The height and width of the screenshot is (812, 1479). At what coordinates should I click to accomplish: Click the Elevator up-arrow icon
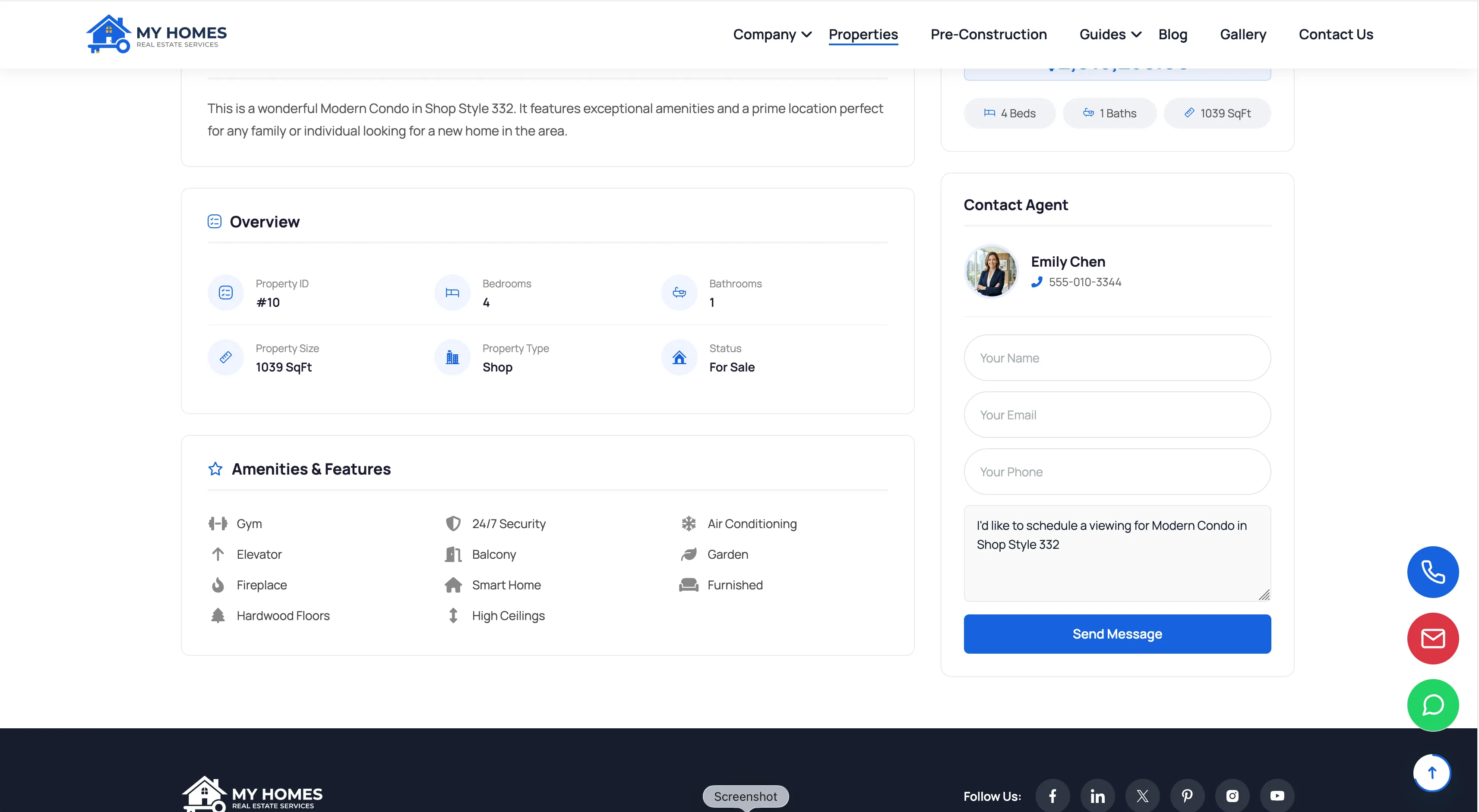tap(218, 554)
